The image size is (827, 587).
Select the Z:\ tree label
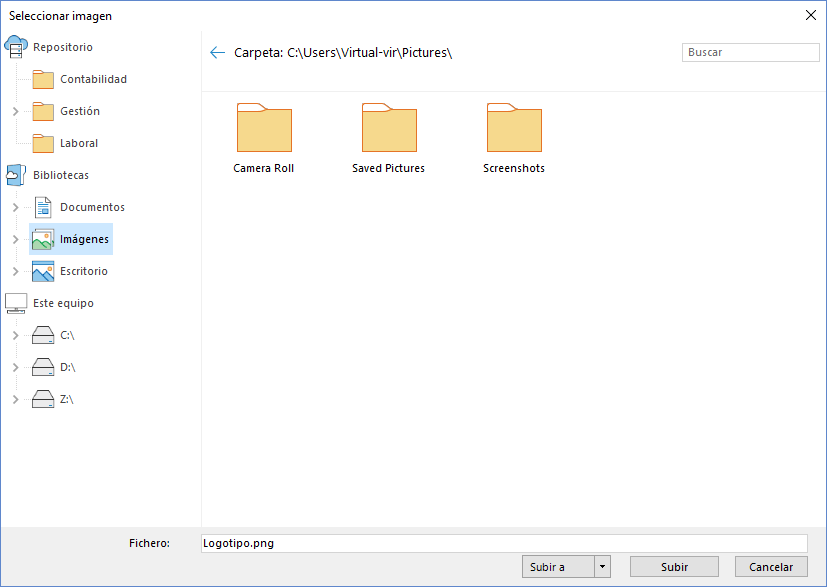click(x=66, y=399)
